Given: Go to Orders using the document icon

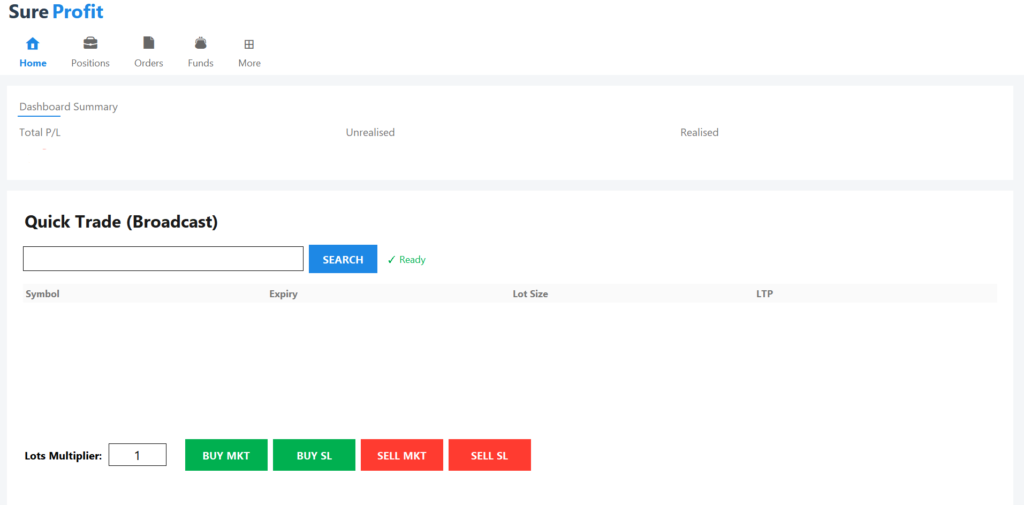Looking at the screenshot, I should tap(149, 44).
